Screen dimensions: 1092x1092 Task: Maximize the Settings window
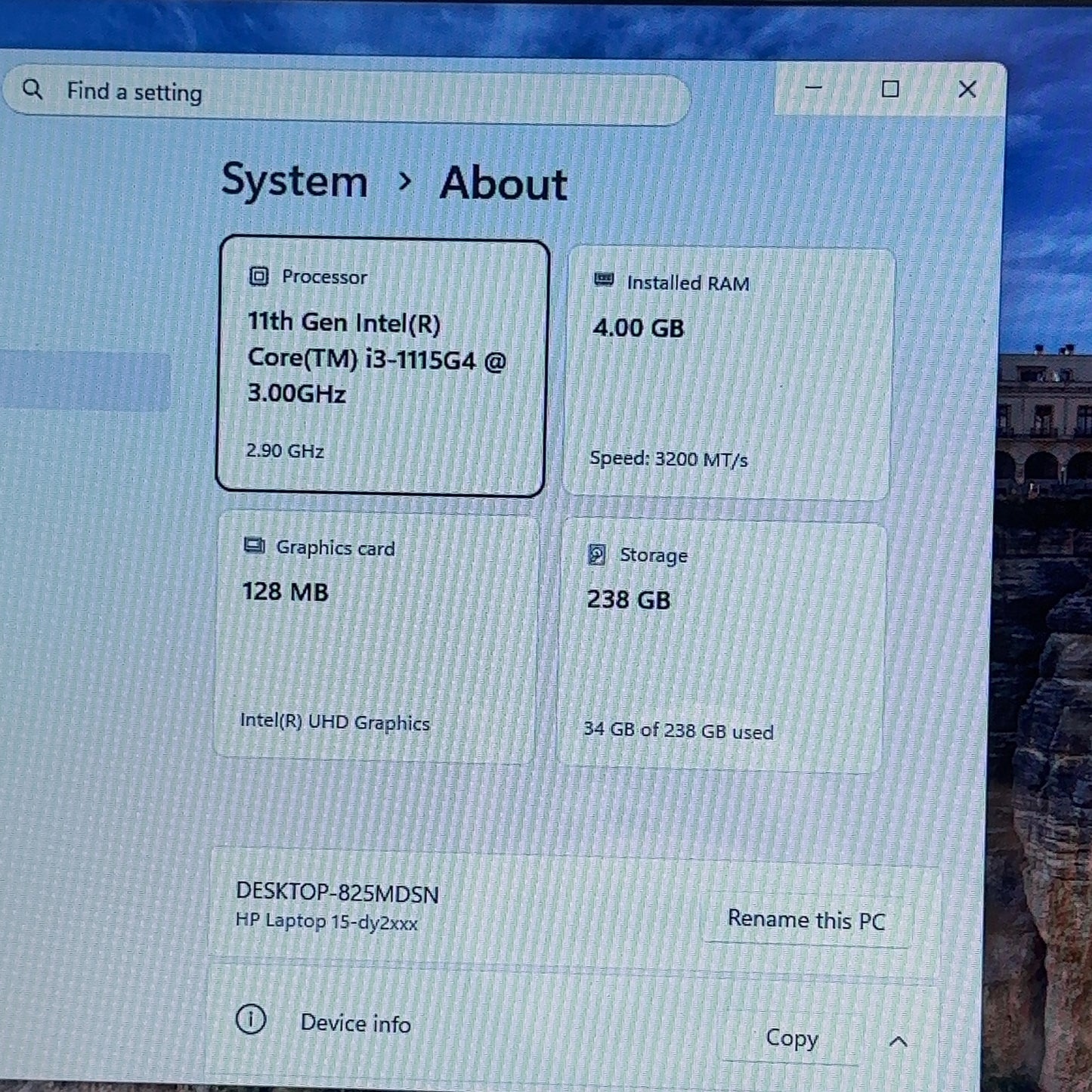[890, 89]
